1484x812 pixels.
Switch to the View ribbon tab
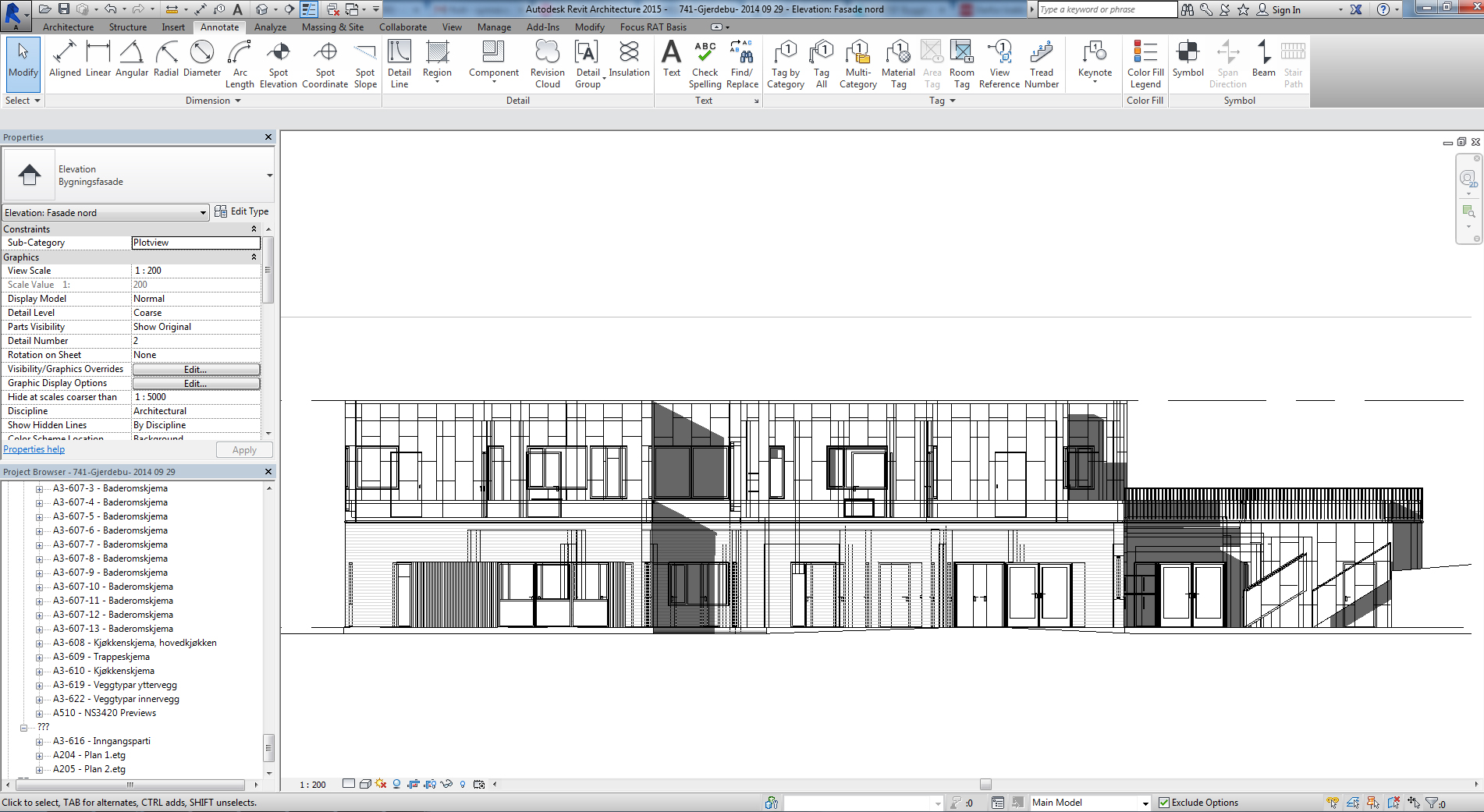click(451, 27)
